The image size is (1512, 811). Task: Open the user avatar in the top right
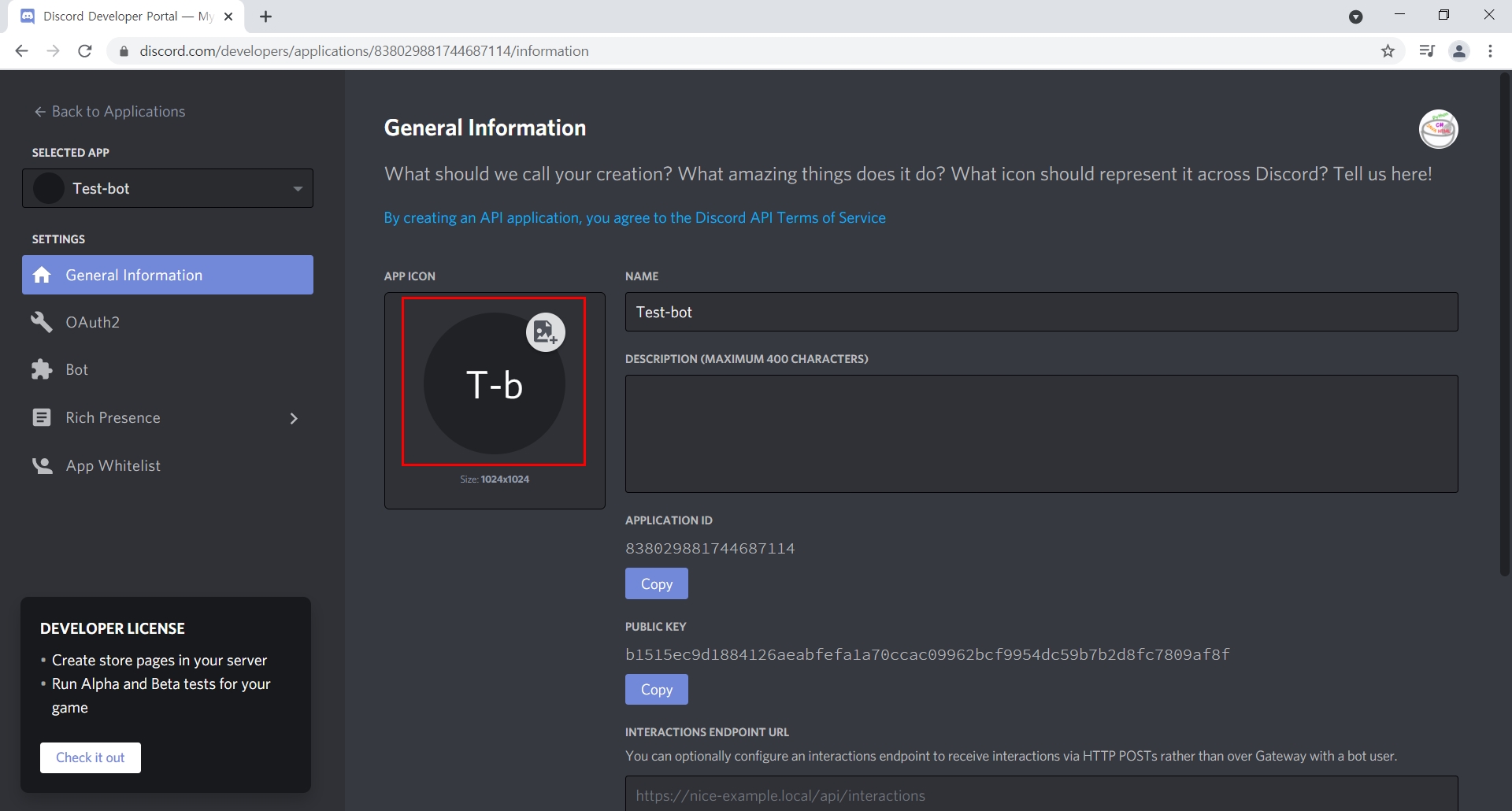tap(1438, 129)
